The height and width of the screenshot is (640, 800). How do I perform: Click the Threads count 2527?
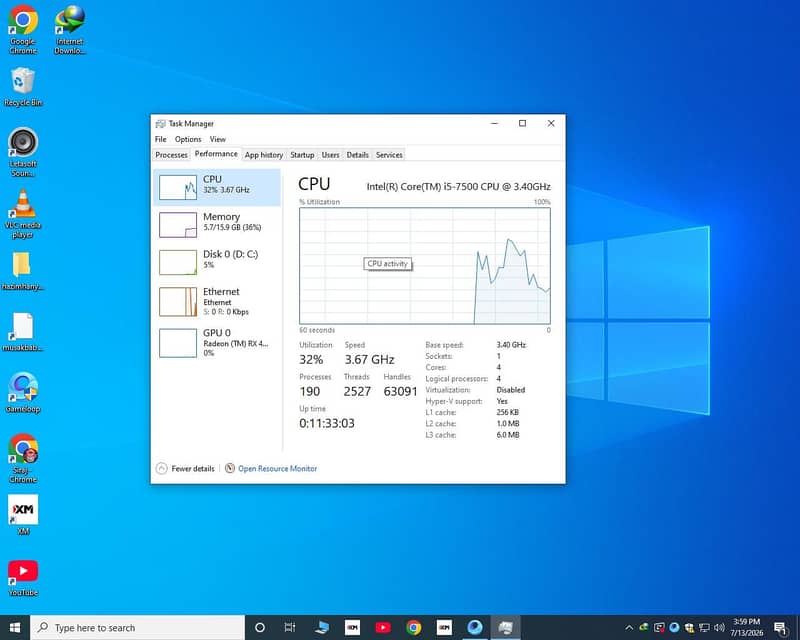pyautogui.click(x=357, y=391)
